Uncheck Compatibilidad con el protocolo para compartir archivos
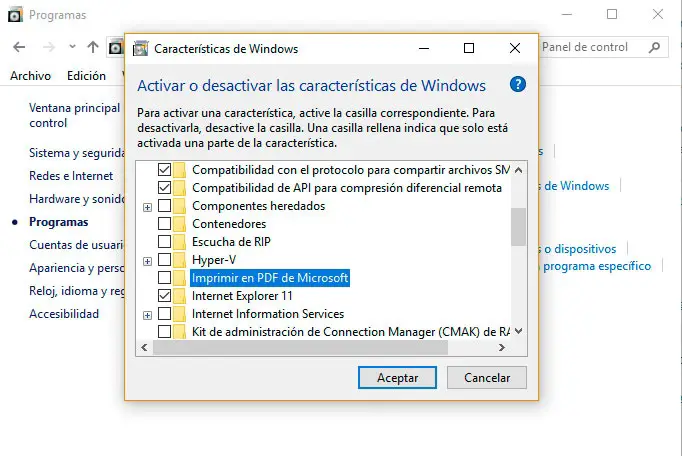Viewport: 682px width, 456px height. click(164, 169)
